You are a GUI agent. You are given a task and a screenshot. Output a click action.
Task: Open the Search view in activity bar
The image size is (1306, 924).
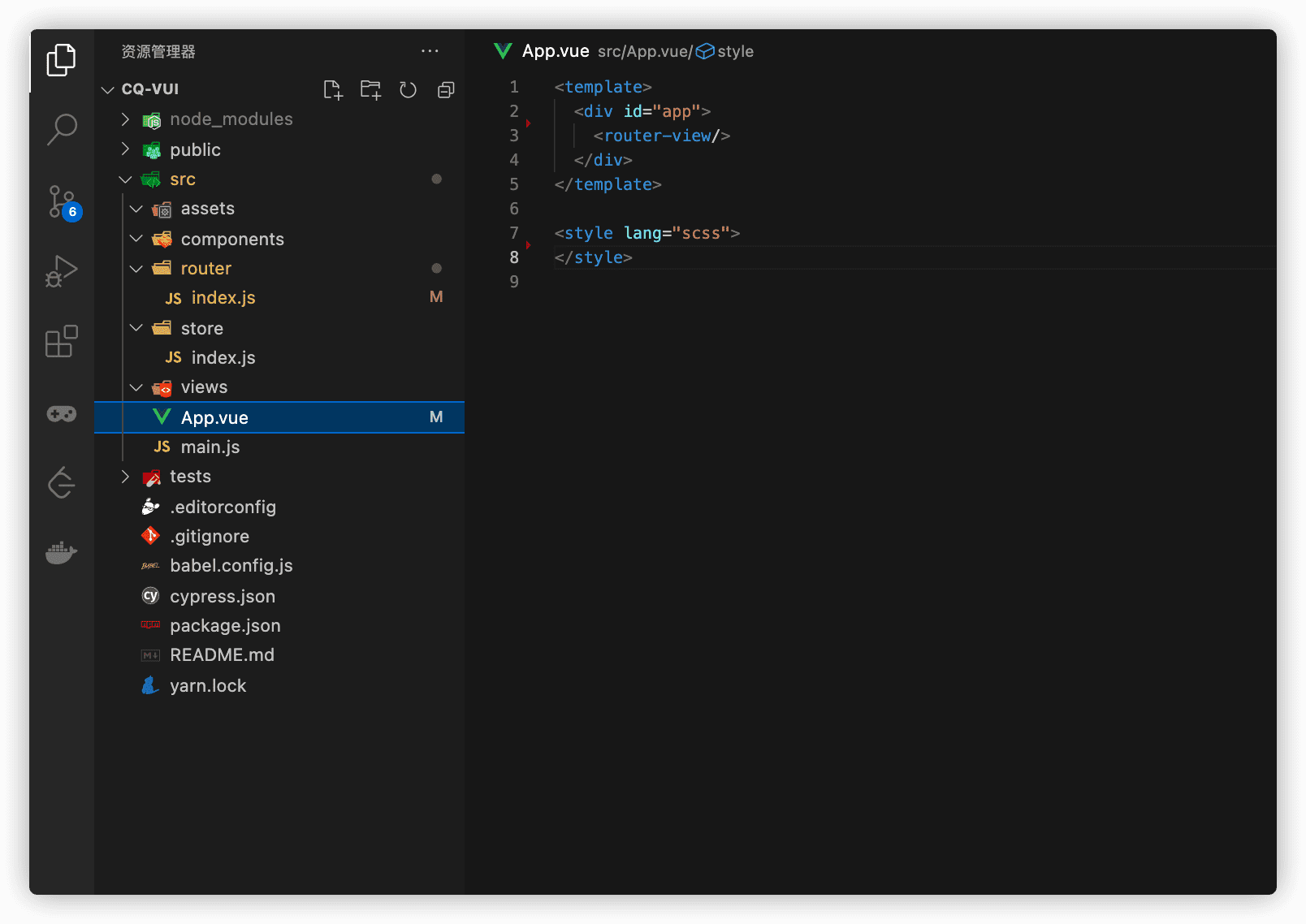tap(62, 129)
